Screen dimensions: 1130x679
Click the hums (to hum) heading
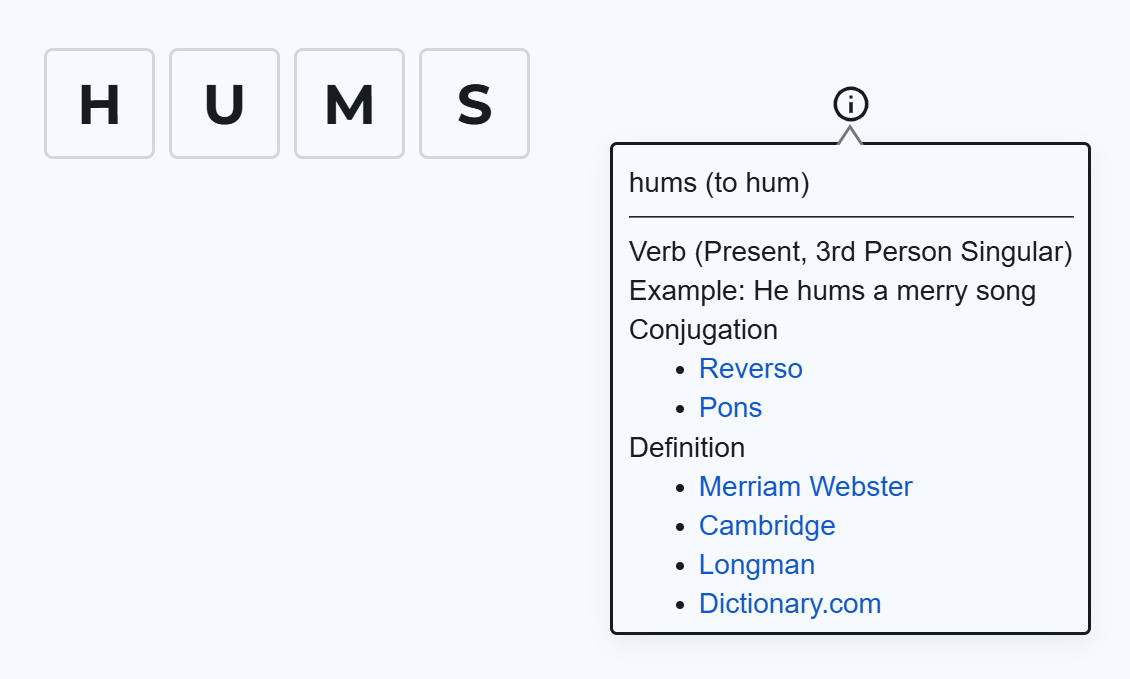[x=720, y=183]
